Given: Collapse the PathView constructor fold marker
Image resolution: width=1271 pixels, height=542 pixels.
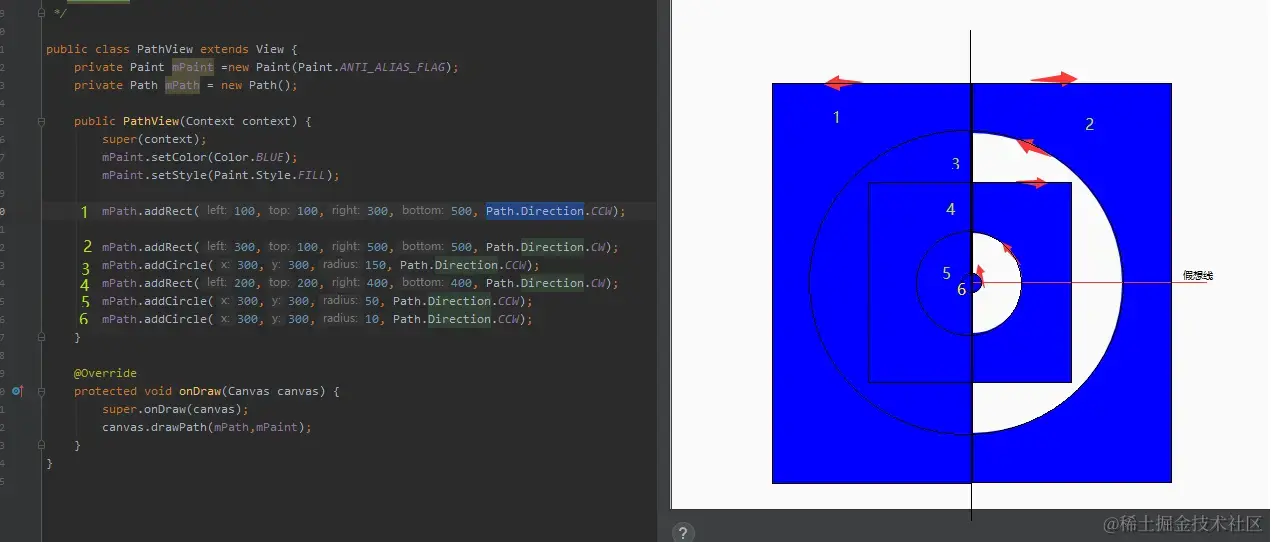Looking at the screenshot, I should 41,121.
